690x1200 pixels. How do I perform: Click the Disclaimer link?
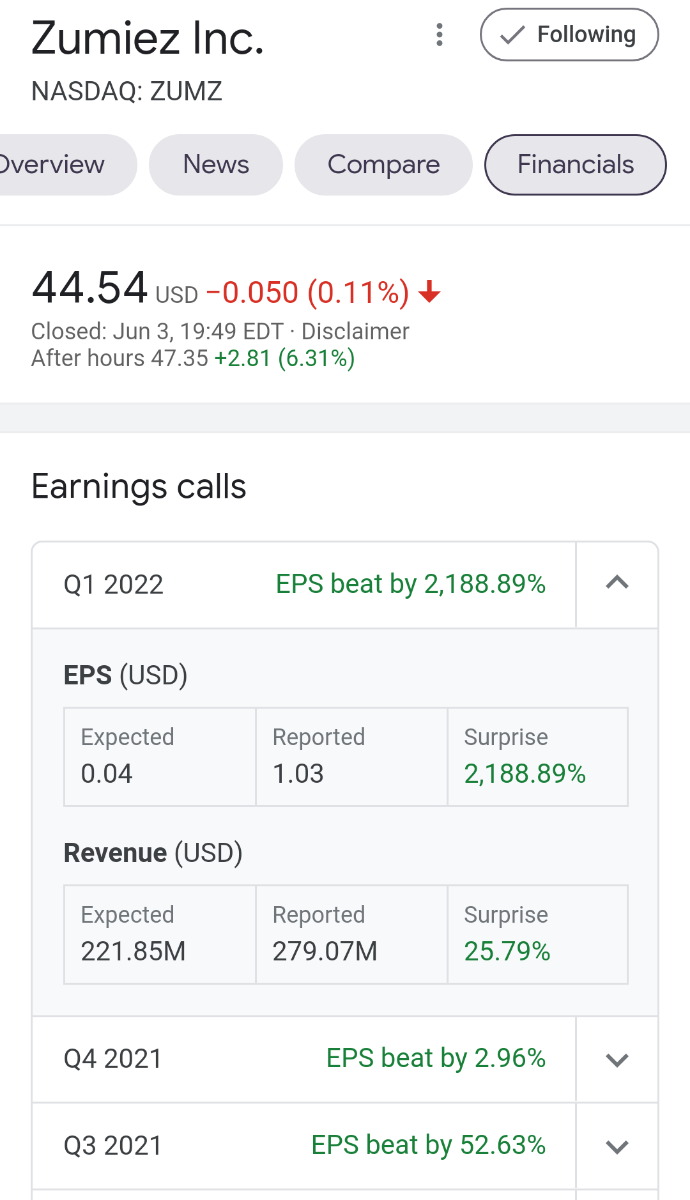click(x=355, y=331)
